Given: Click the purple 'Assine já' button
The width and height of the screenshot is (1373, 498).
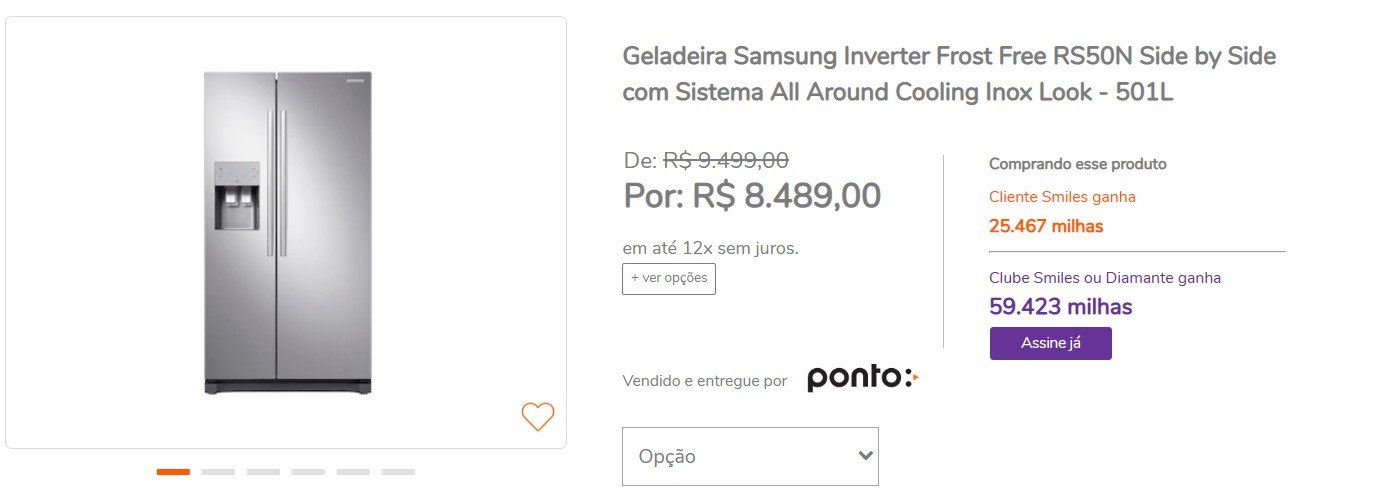Looking at the screenshot, I should [1050, 343].
